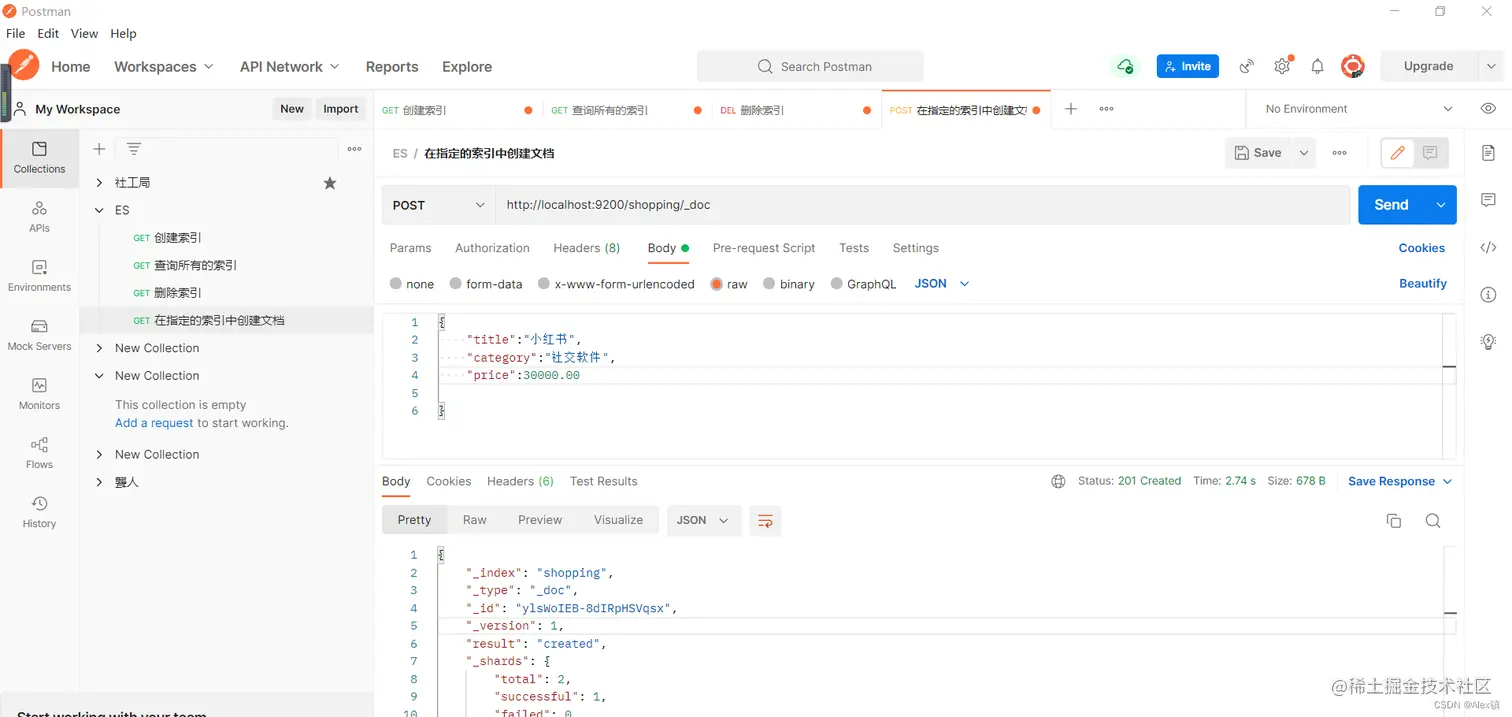
Task: Click the lightbulb related requests icon
Action: 1488,341
